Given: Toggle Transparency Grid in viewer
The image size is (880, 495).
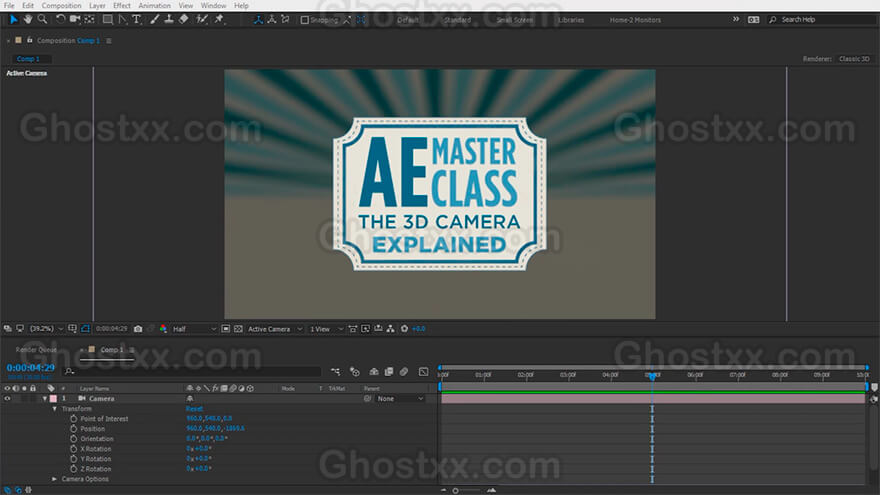Looking at the screenshot, I should tap(238, 329).
